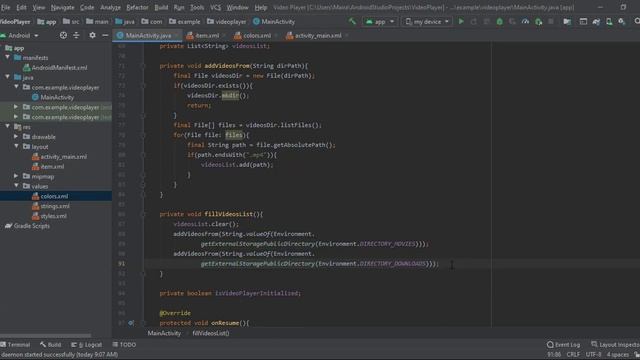Click the '4 spaces' indent status entry

(x=618, y=354)
